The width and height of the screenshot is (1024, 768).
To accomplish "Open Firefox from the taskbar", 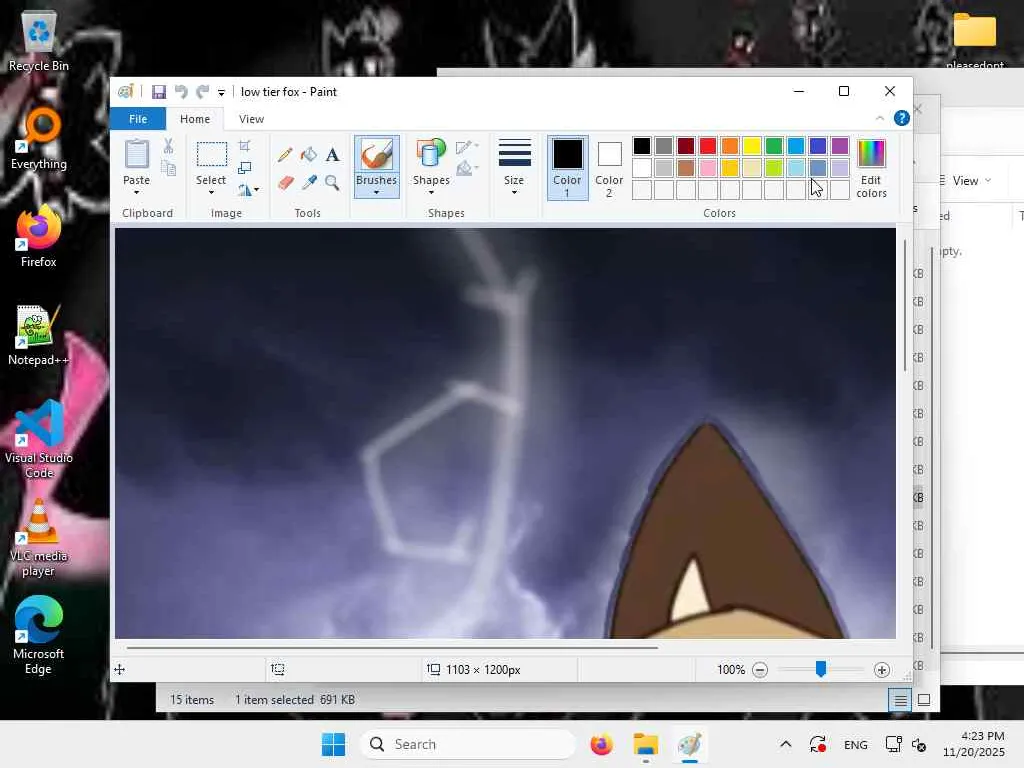I will (601, 744).
